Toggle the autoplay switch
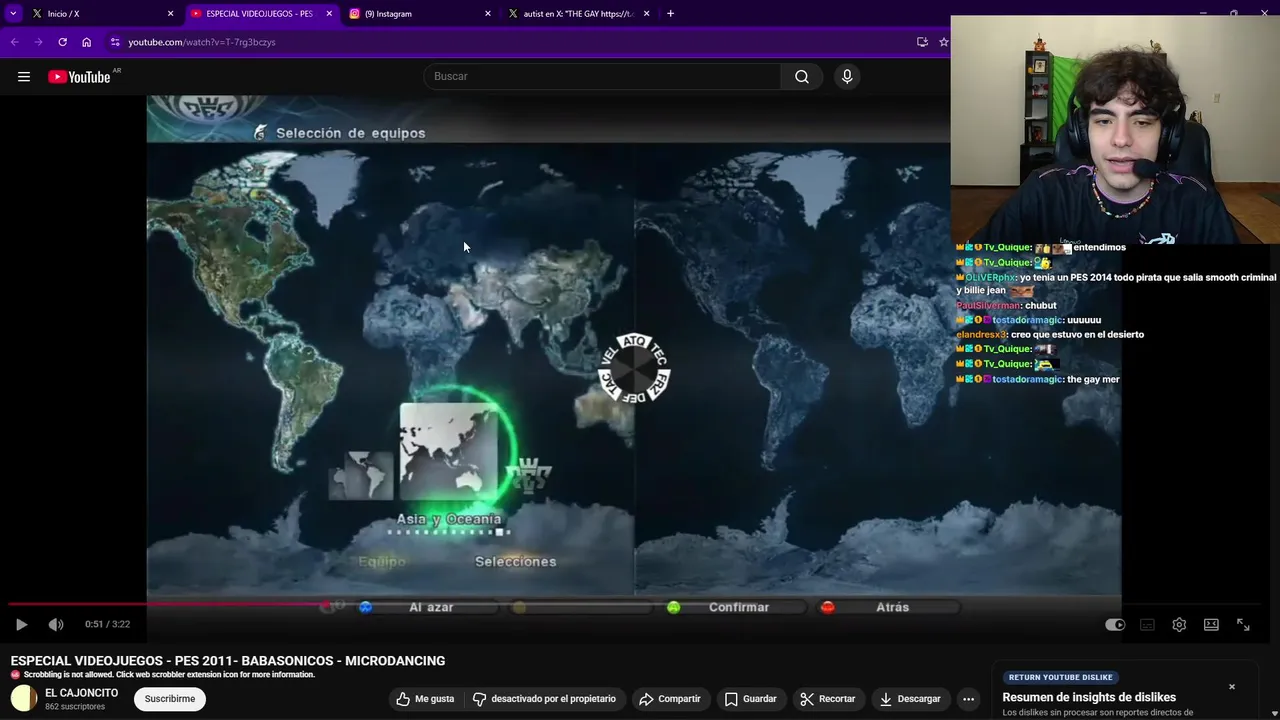 (1115, 624)
